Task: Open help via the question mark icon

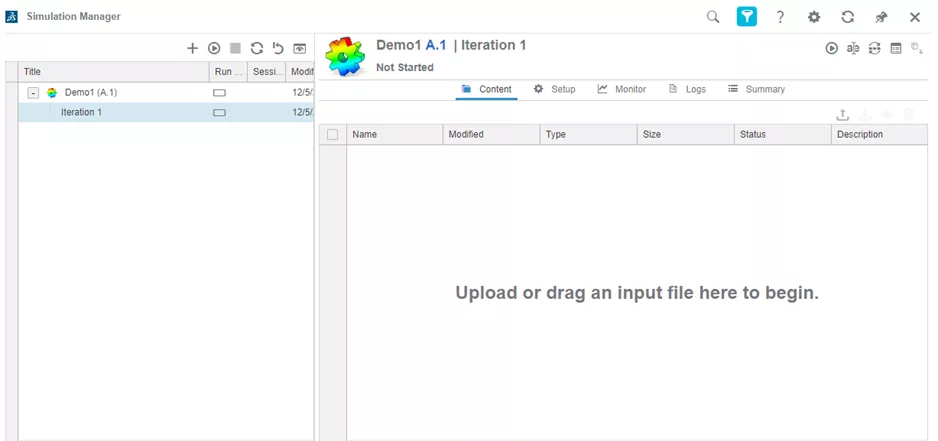Action: [x=780, y=17]
